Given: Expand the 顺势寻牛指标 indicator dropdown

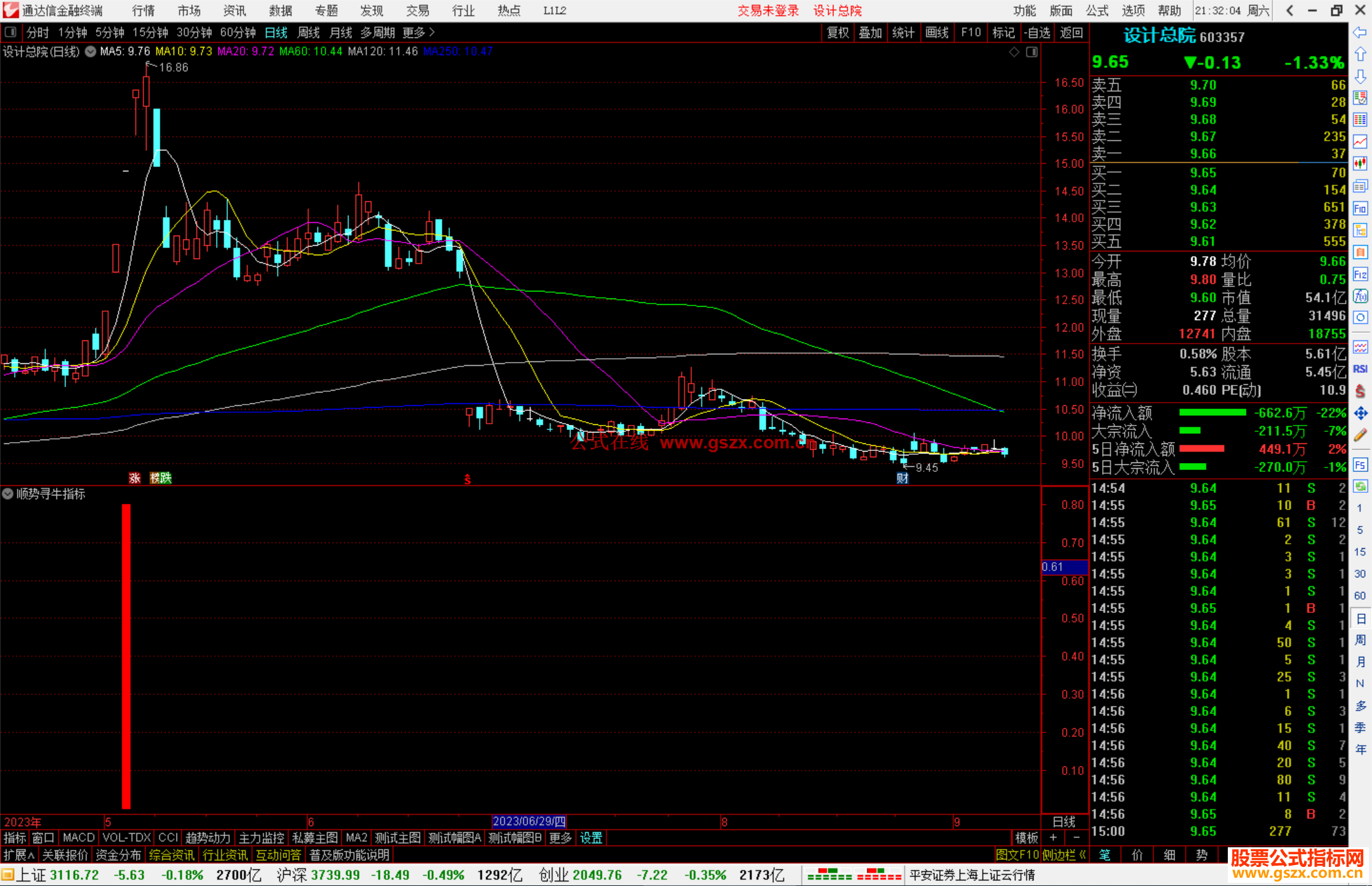Looking at the screenshot, I should (8, 493).
